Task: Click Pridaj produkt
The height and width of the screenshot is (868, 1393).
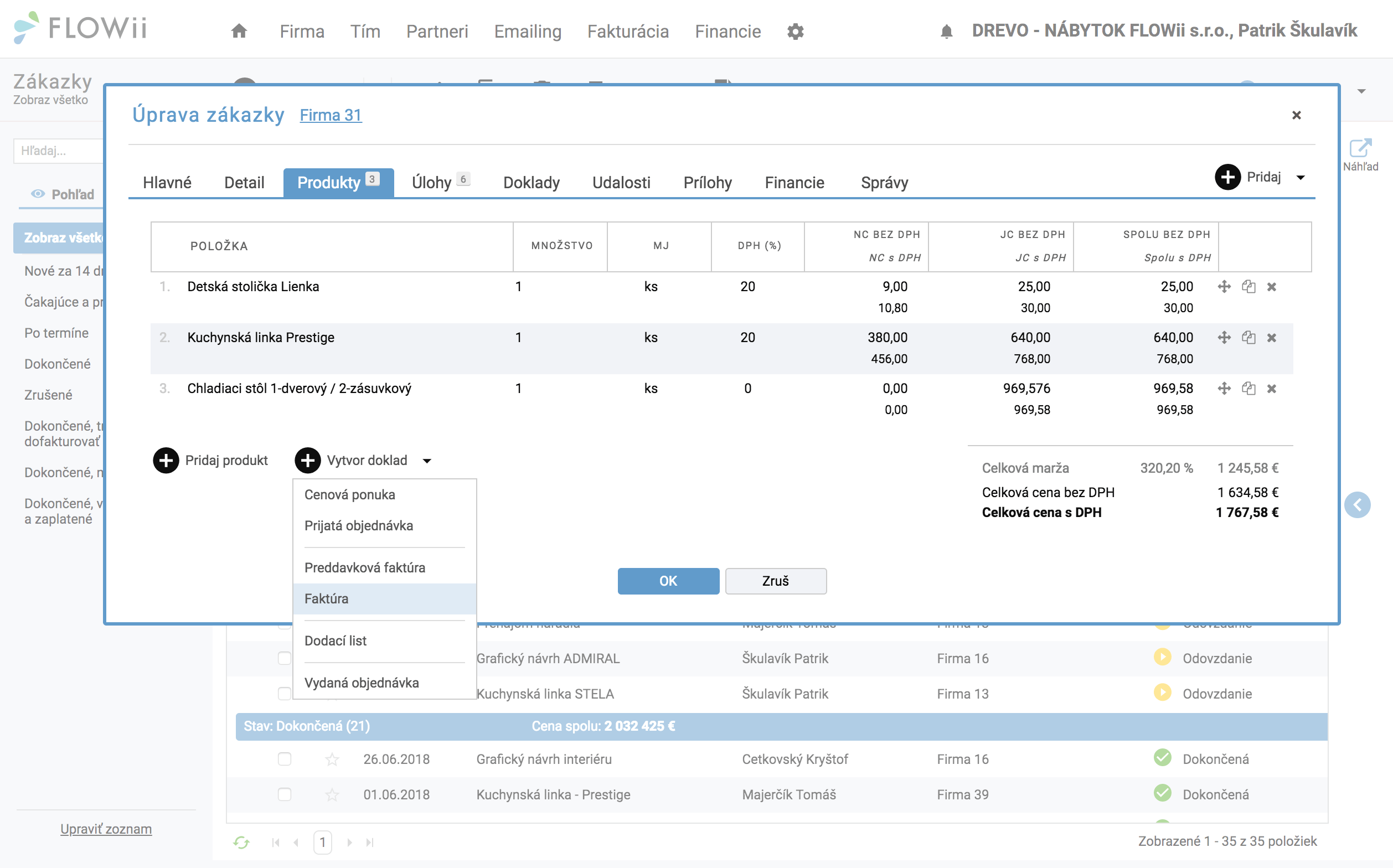Action: (x=211, y=461)
